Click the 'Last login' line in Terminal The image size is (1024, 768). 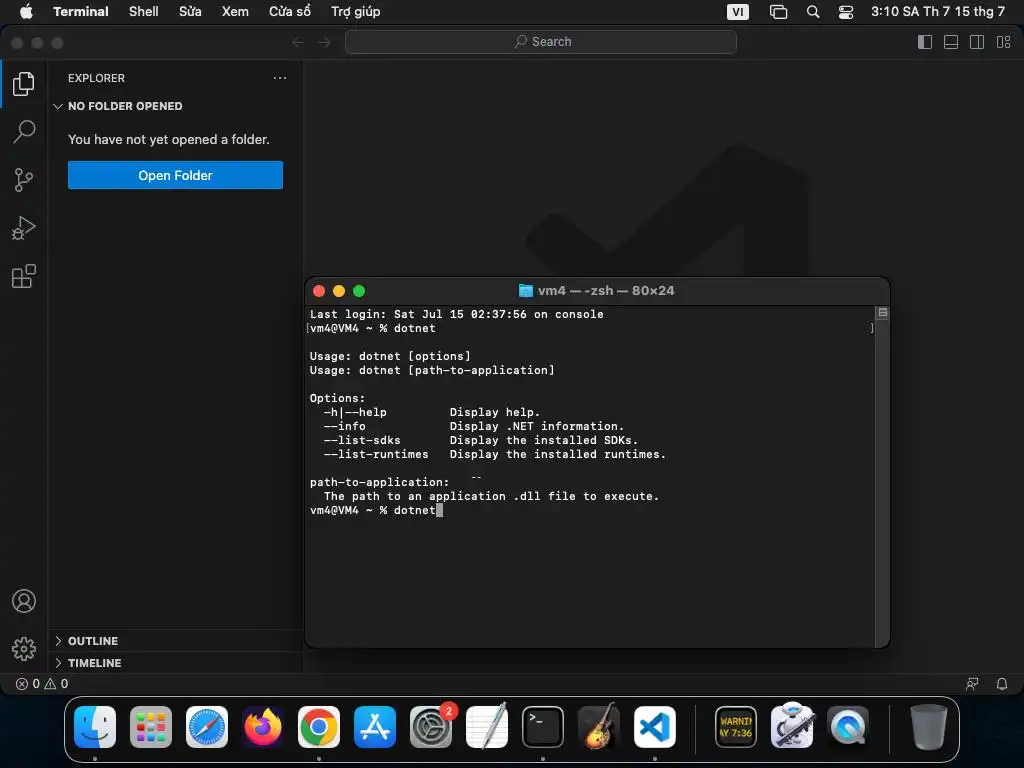(x=456, y=314)
